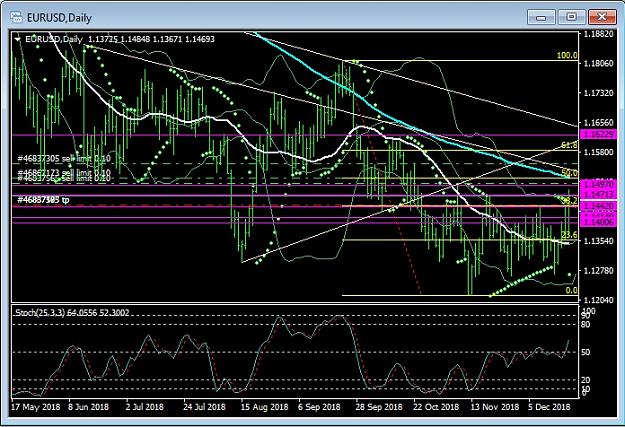Click the 5 Dec 2018 date label

tap(550, 407)
